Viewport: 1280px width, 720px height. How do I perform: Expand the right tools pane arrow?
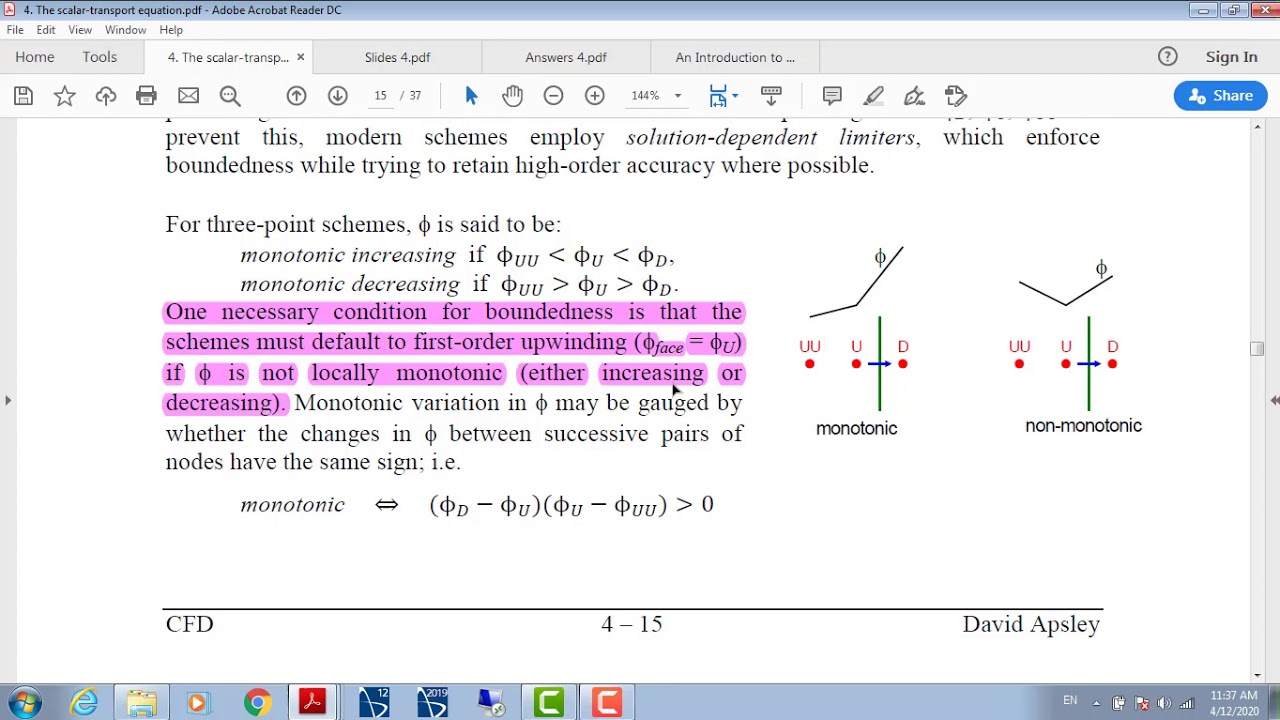(x=1274, y=400)
